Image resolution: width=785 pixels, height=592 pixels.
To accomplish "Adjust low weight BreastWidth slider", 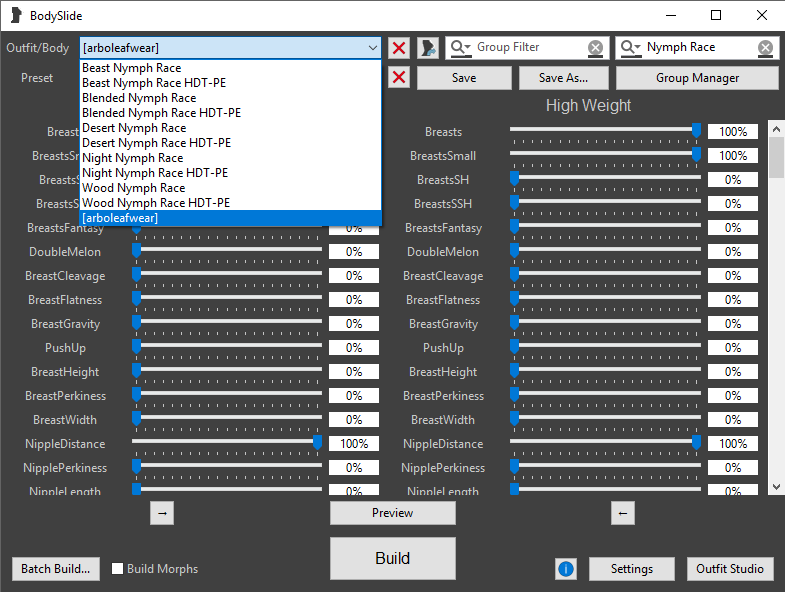I will pos(136,418).
